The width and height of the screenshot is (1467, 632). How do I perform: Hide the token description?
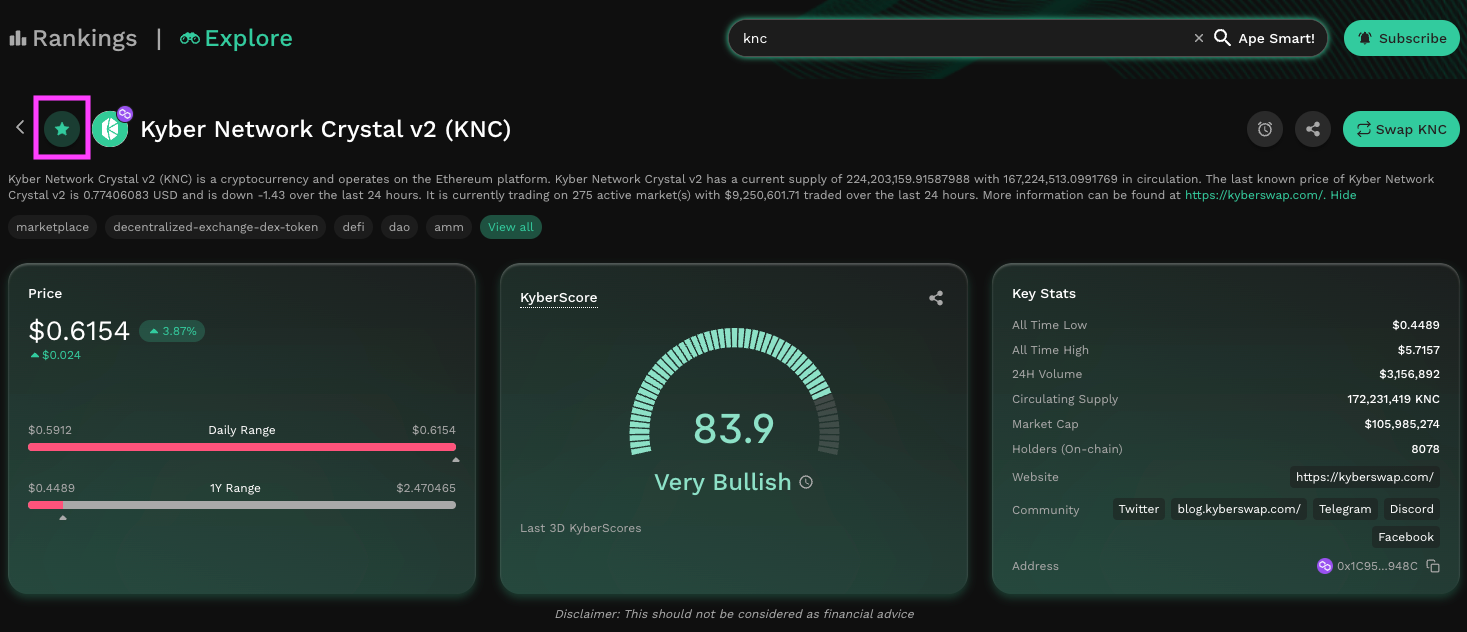pyautogui.click(x=1343, y=195)
